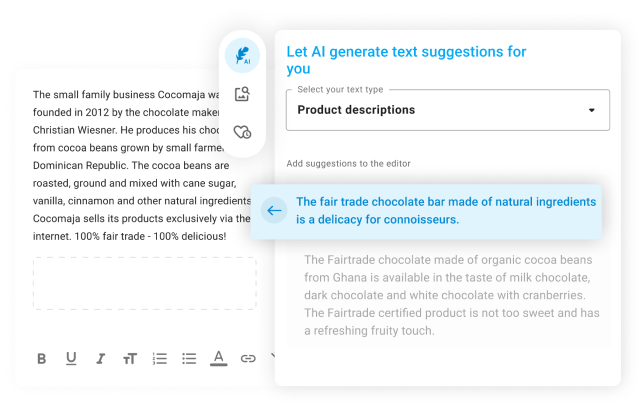Open the Select your text type field
This screenshot has width=643, height=408.
[x=448, y=110]
